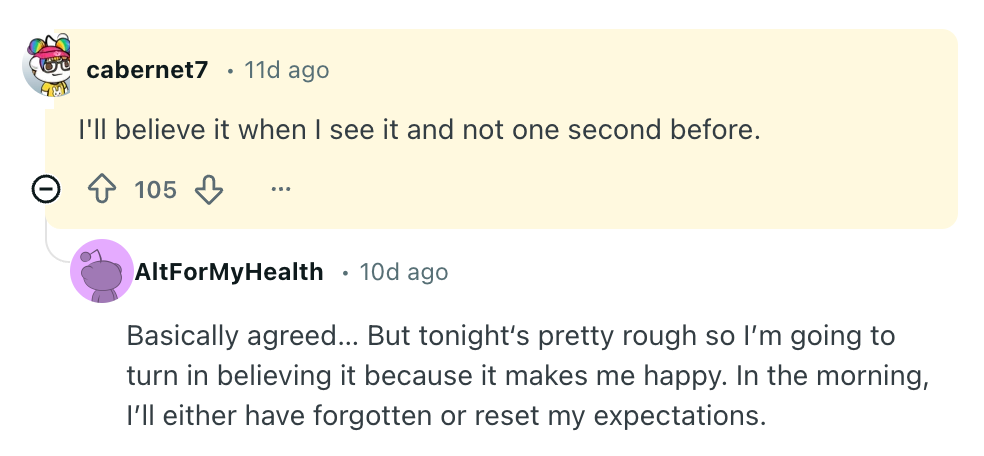Upvote cabernet7's comment
Viewport: 984px width, 456px height.
click(x=103, y=189)
